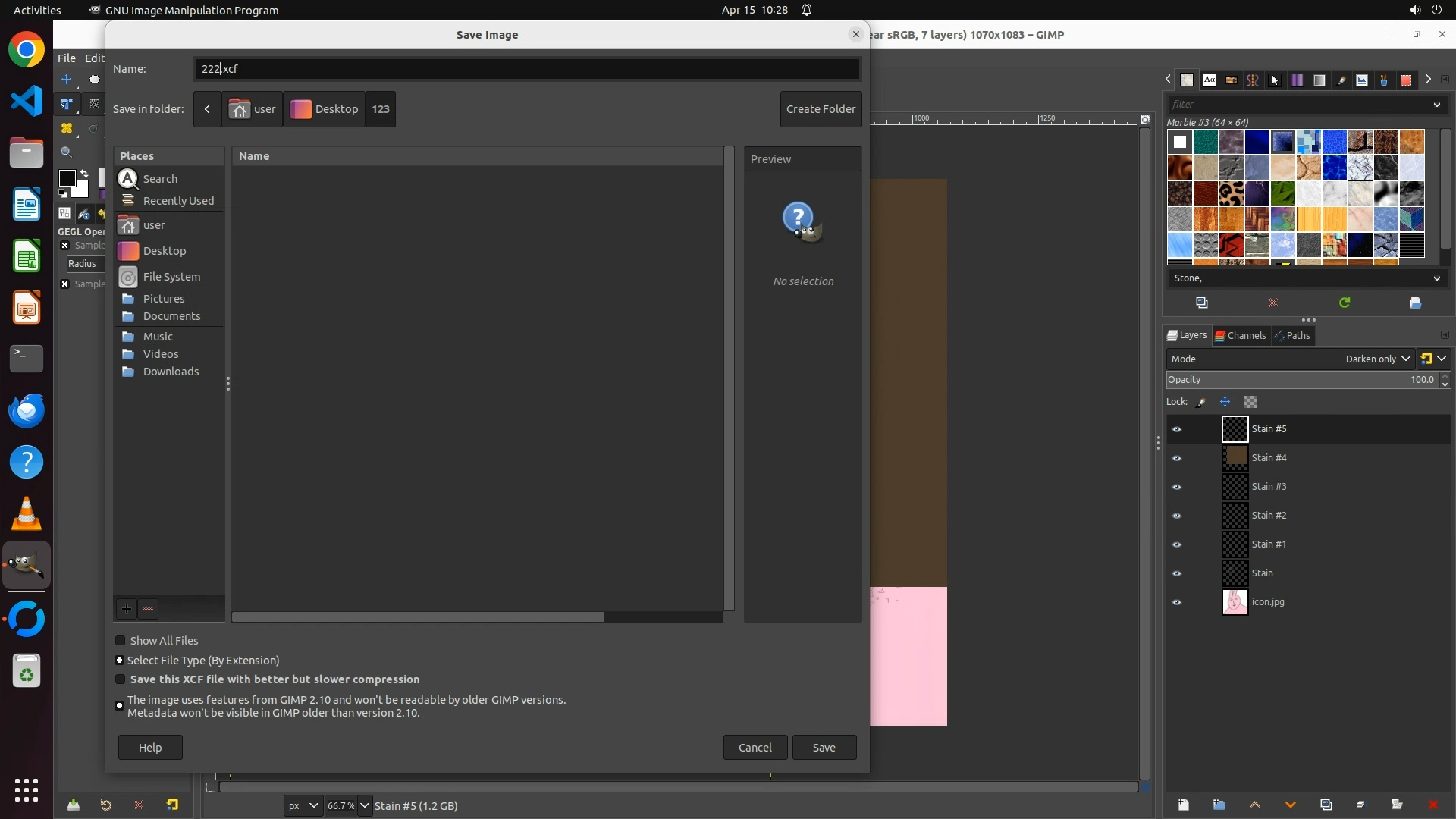Image resolution: width=1456 pixels, height=819 pixels.
Task: Create a new layer group
Action: click(1219, 805)
